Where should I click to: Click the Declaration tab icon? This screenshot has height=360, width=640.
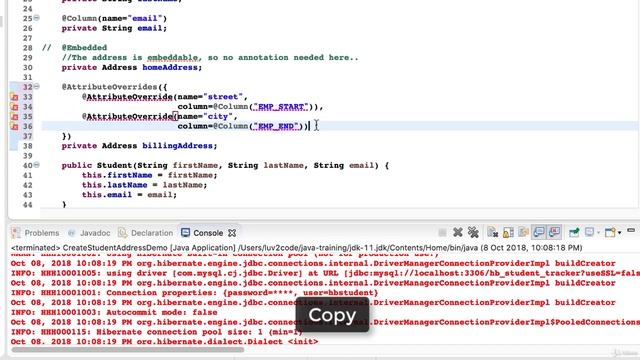(122, 233)
